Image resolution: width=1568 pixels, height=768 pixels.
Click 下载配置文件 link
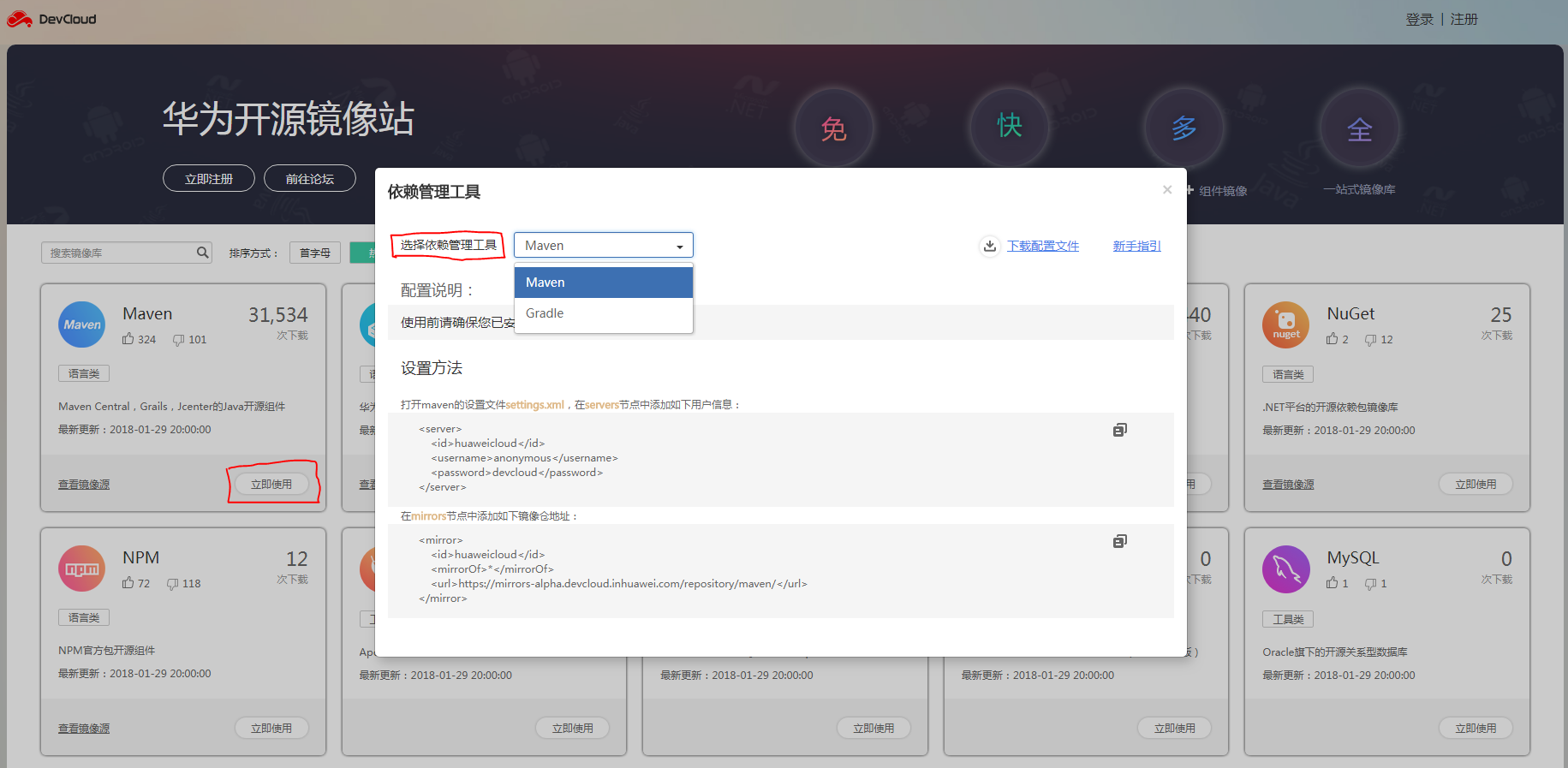point(1043,246)
